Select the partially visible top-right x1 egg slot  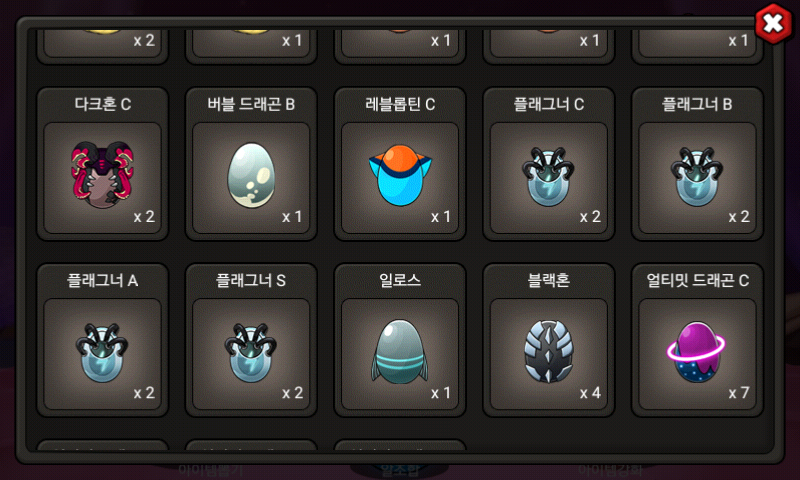click(x=697, y=45)
